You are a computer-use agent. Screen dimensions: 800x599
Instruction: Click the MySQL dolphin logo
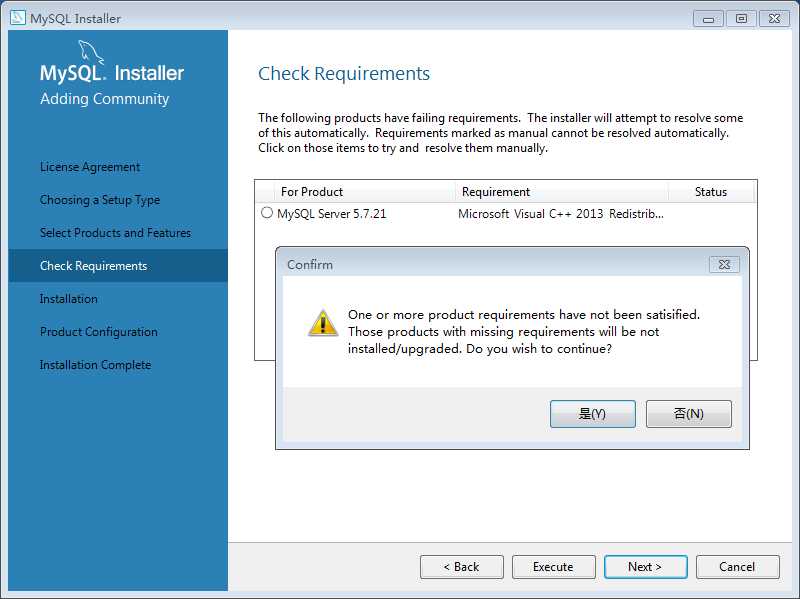point(90,53)
